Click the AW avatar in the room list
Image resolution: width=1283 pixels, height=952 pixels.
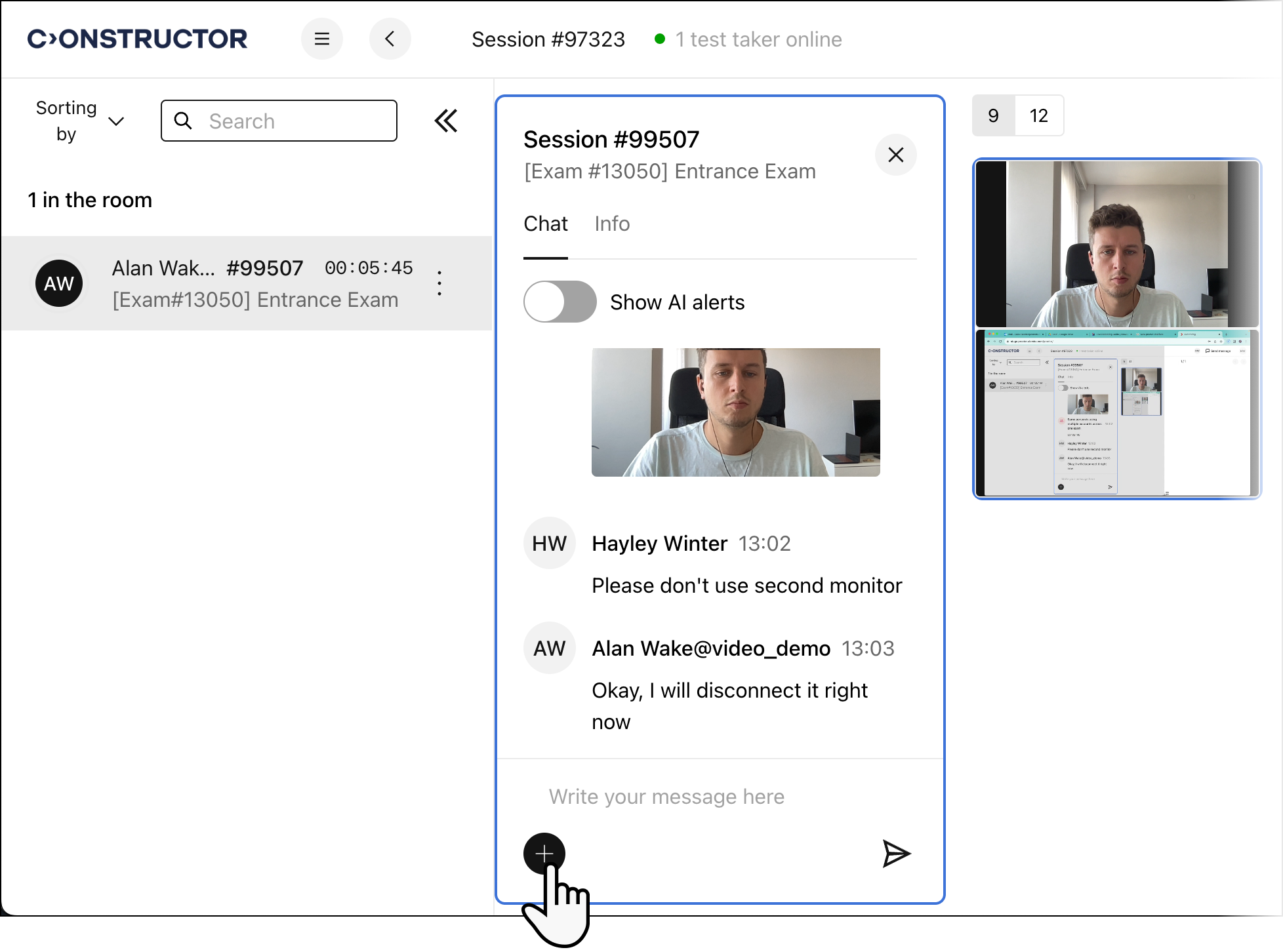(59, 283)
